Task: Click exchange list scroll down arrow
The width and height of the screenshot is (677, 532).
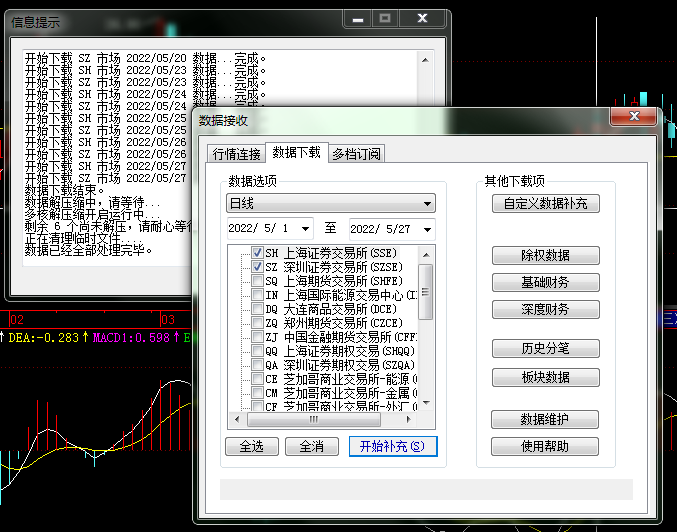Action: [x=426, y=403]
